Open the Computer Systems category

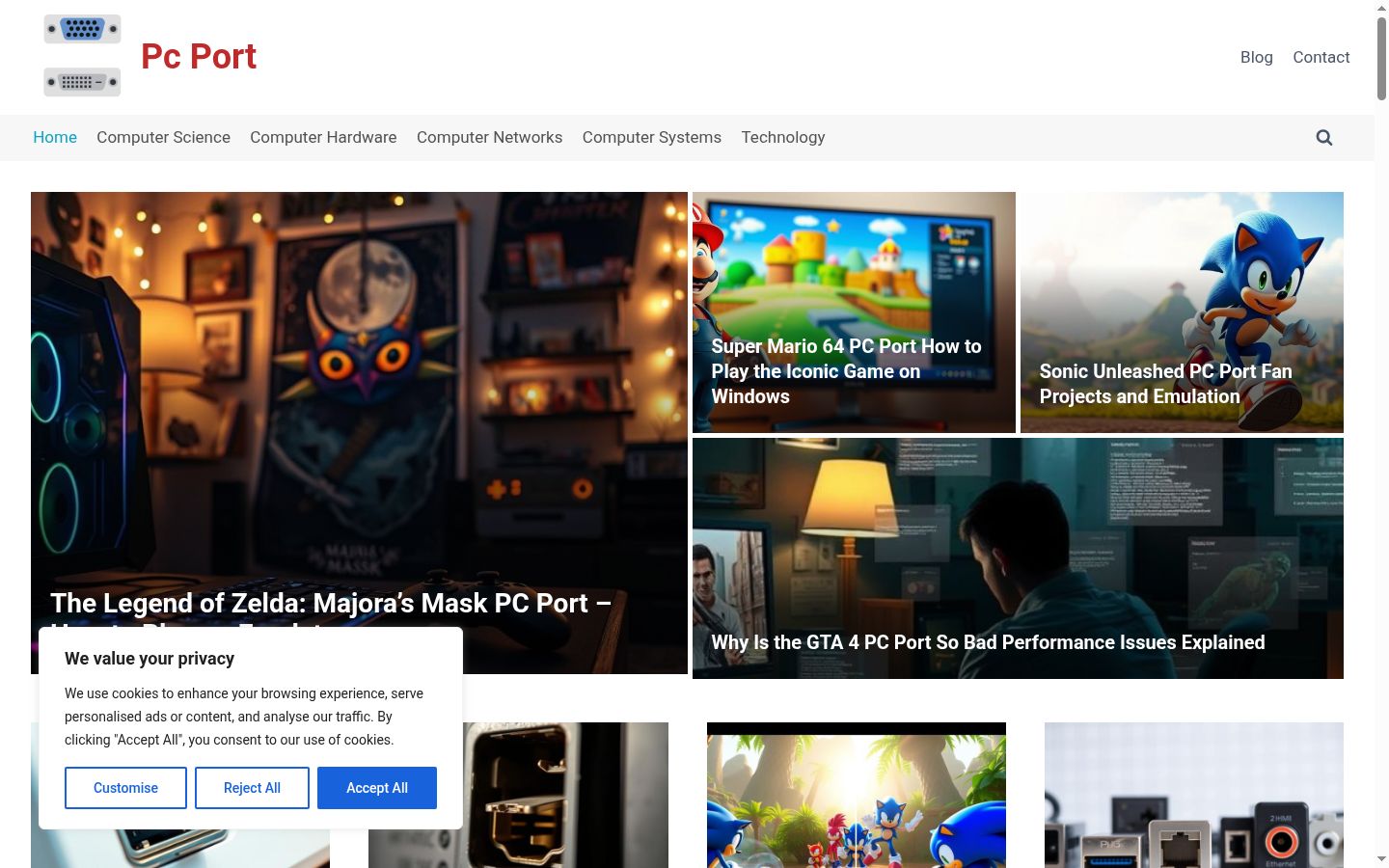[651, 137]
